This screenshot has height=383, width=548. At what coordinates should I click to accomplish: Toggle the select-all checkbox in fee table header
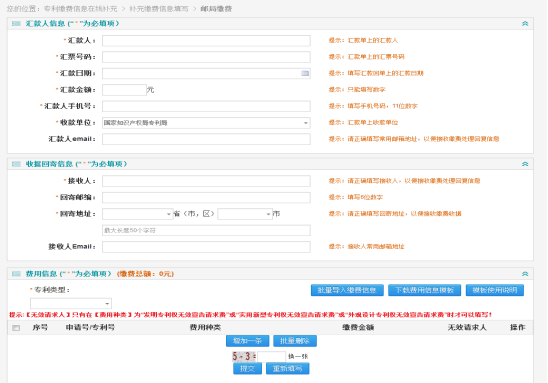[16, 328]
